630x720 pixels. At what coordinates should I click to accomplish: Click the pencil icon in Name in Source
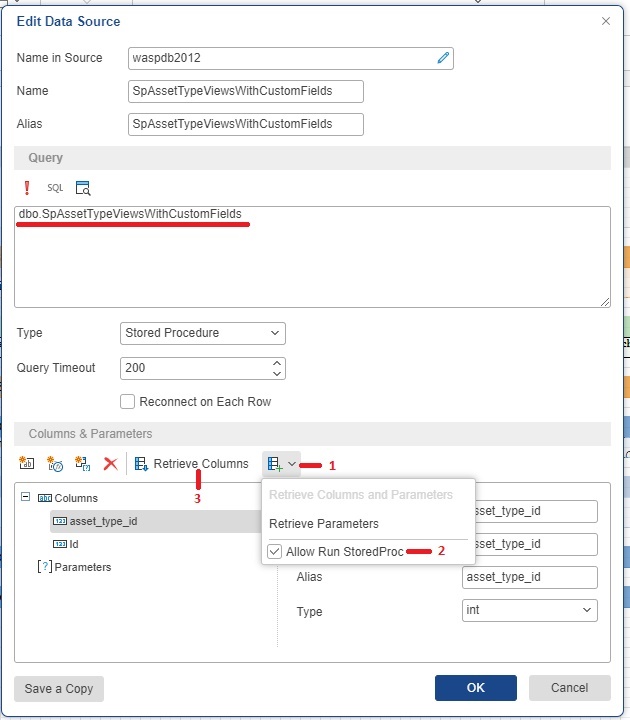click(x=443, y=58)
